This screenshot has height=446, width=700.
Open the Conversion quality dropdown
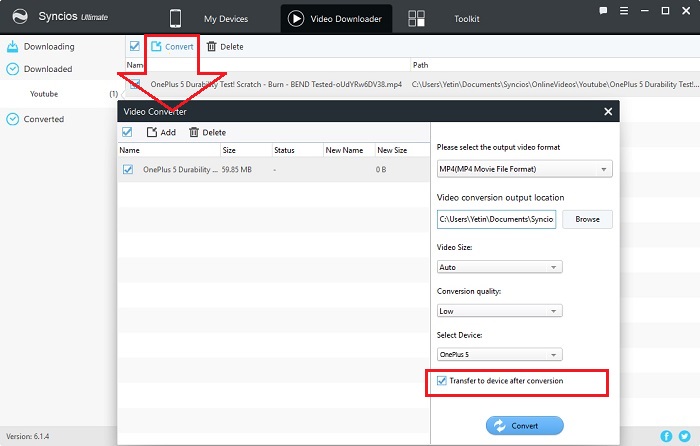point(500,311)
